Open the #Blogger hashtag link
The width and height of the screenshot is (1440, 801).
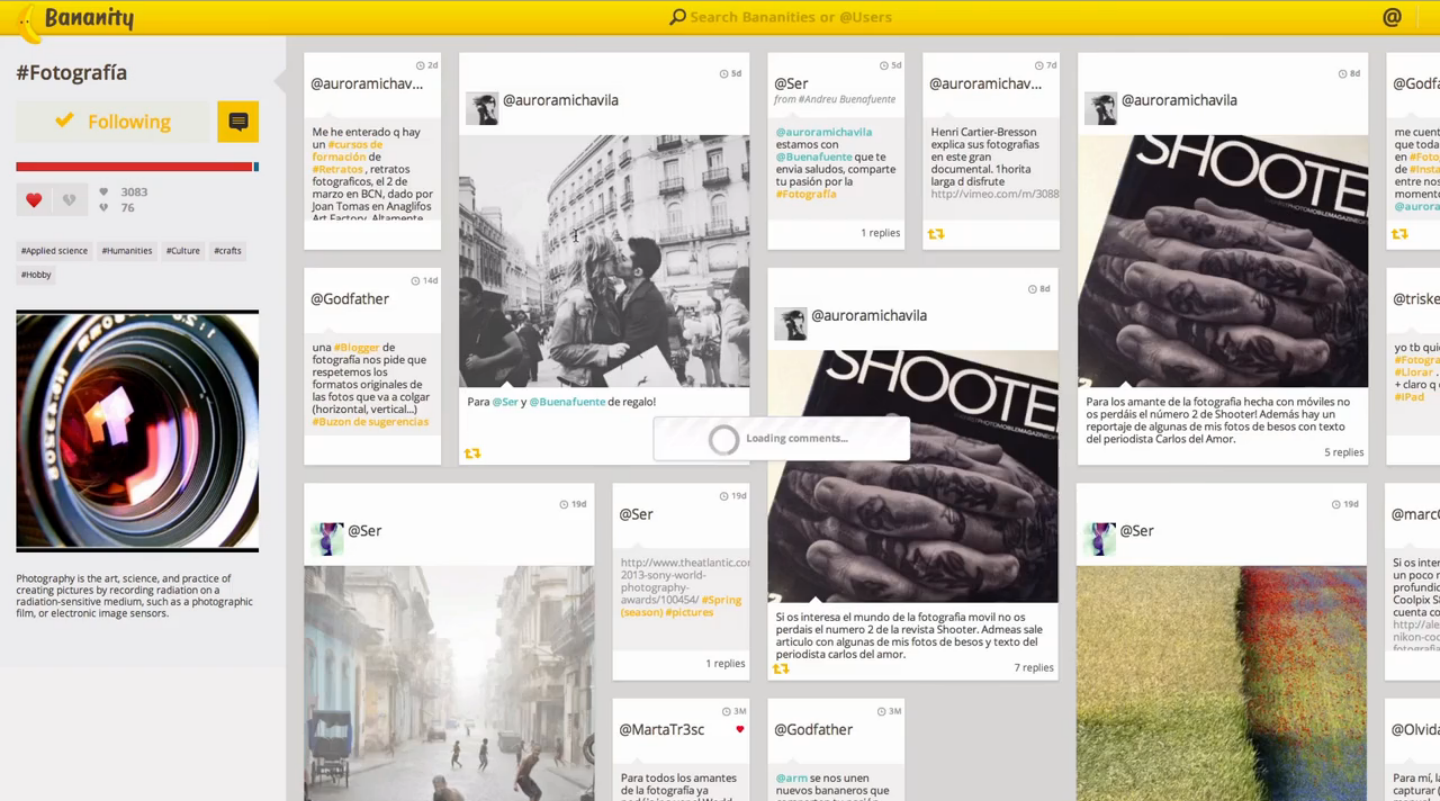pos(349,347)
